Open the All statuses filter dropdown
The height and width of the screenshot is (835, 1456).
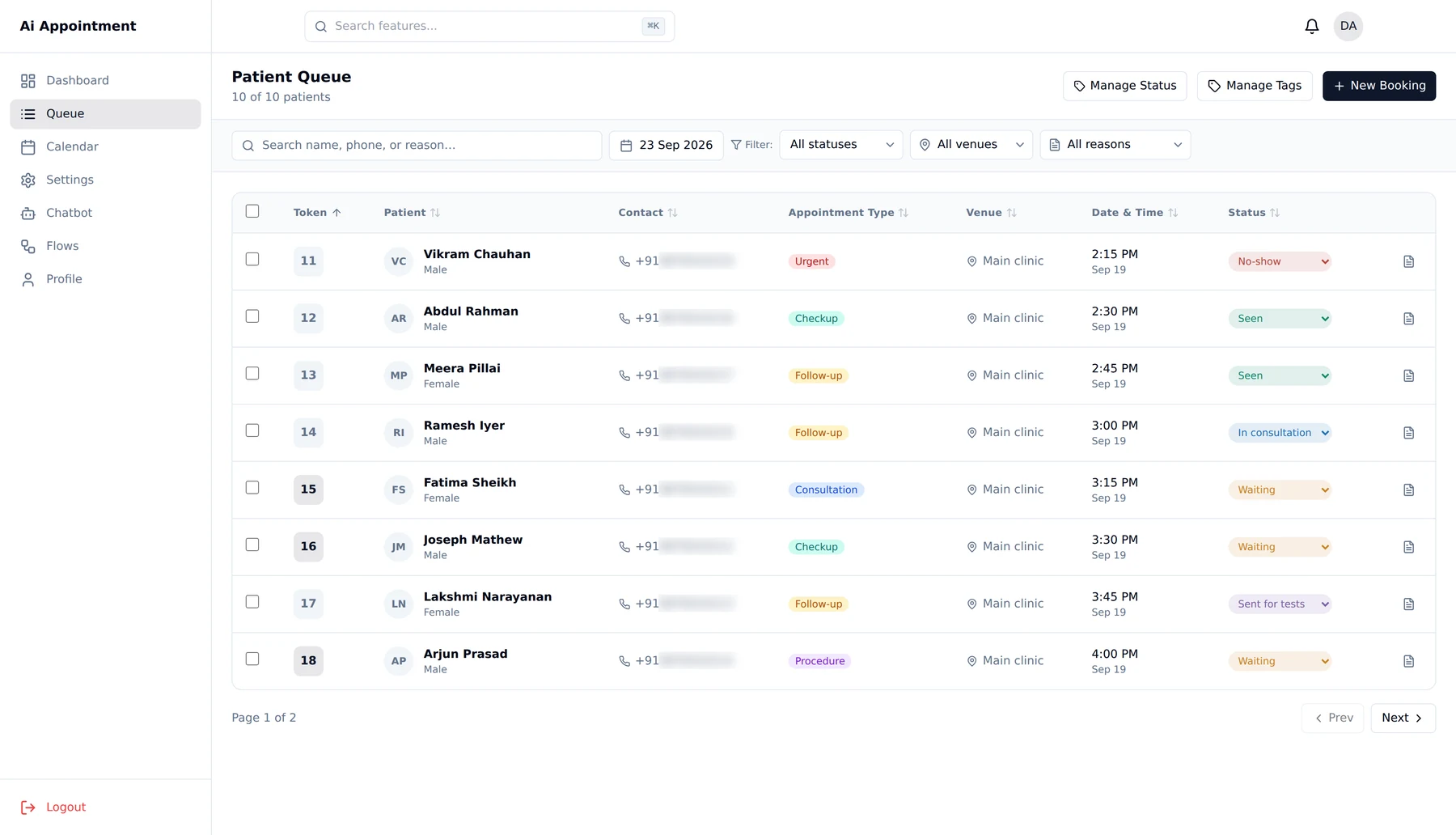click(x=841, y=145)
